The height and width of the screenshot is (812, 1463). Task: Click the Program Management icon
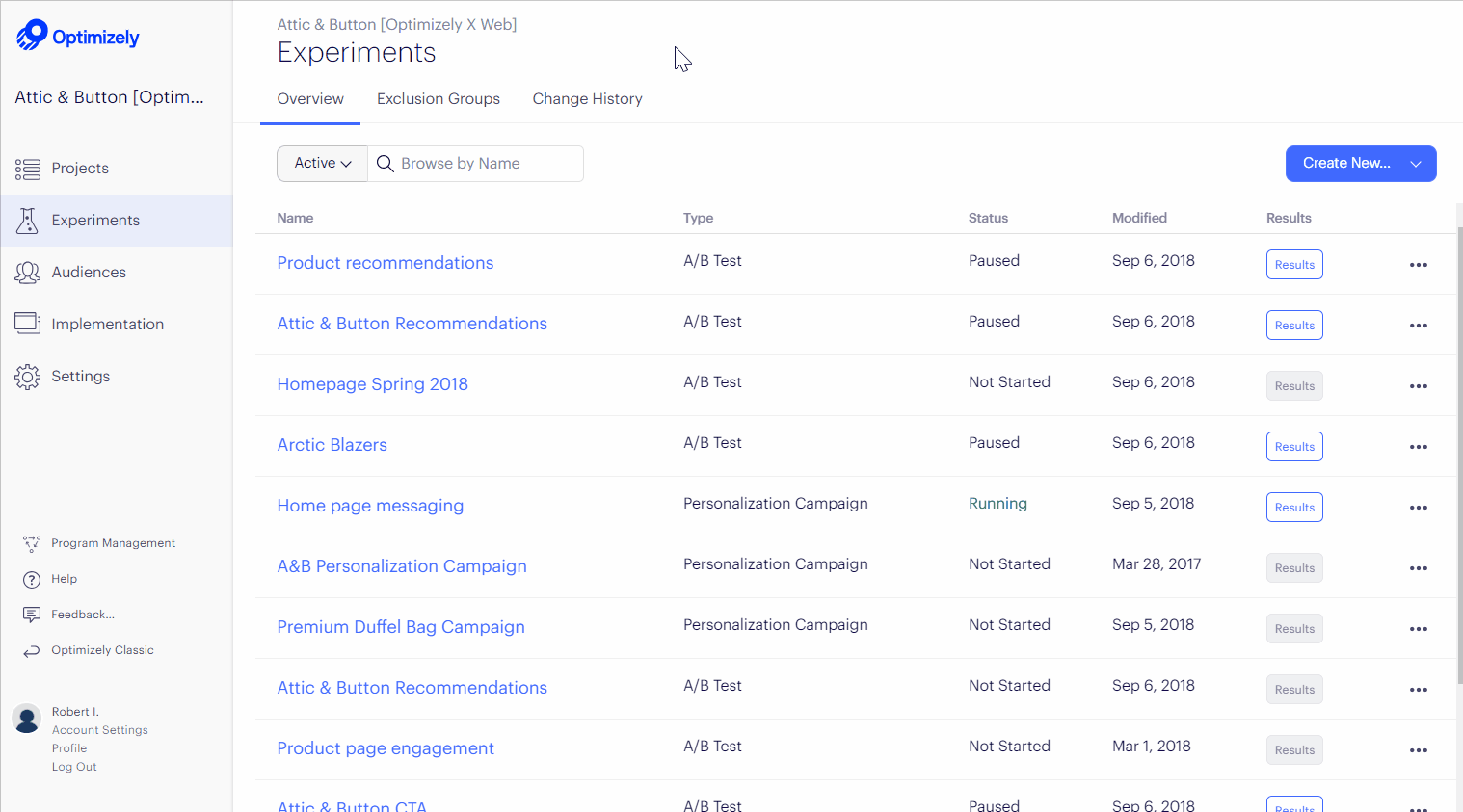(x=32, y=544)
